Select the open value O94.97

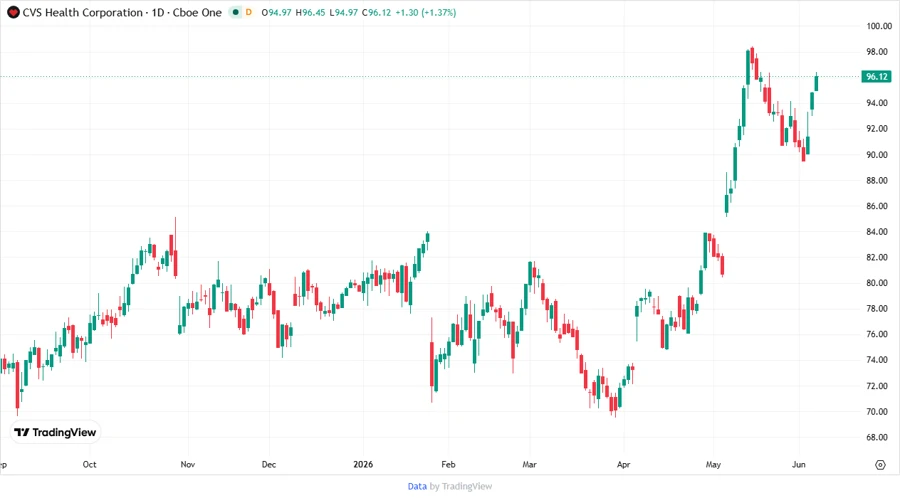coord(276,12)
